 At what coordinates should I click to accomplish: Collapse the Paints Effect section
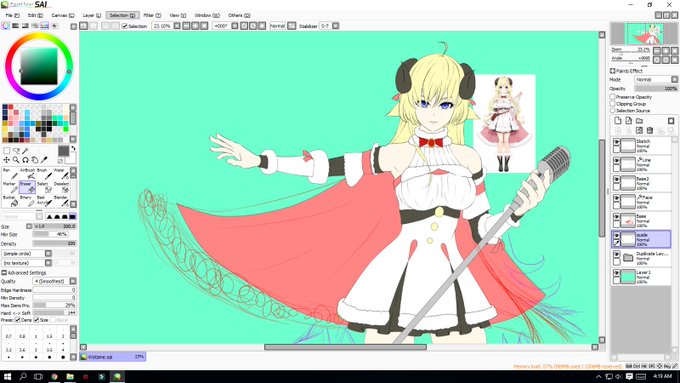coord(612,71)
